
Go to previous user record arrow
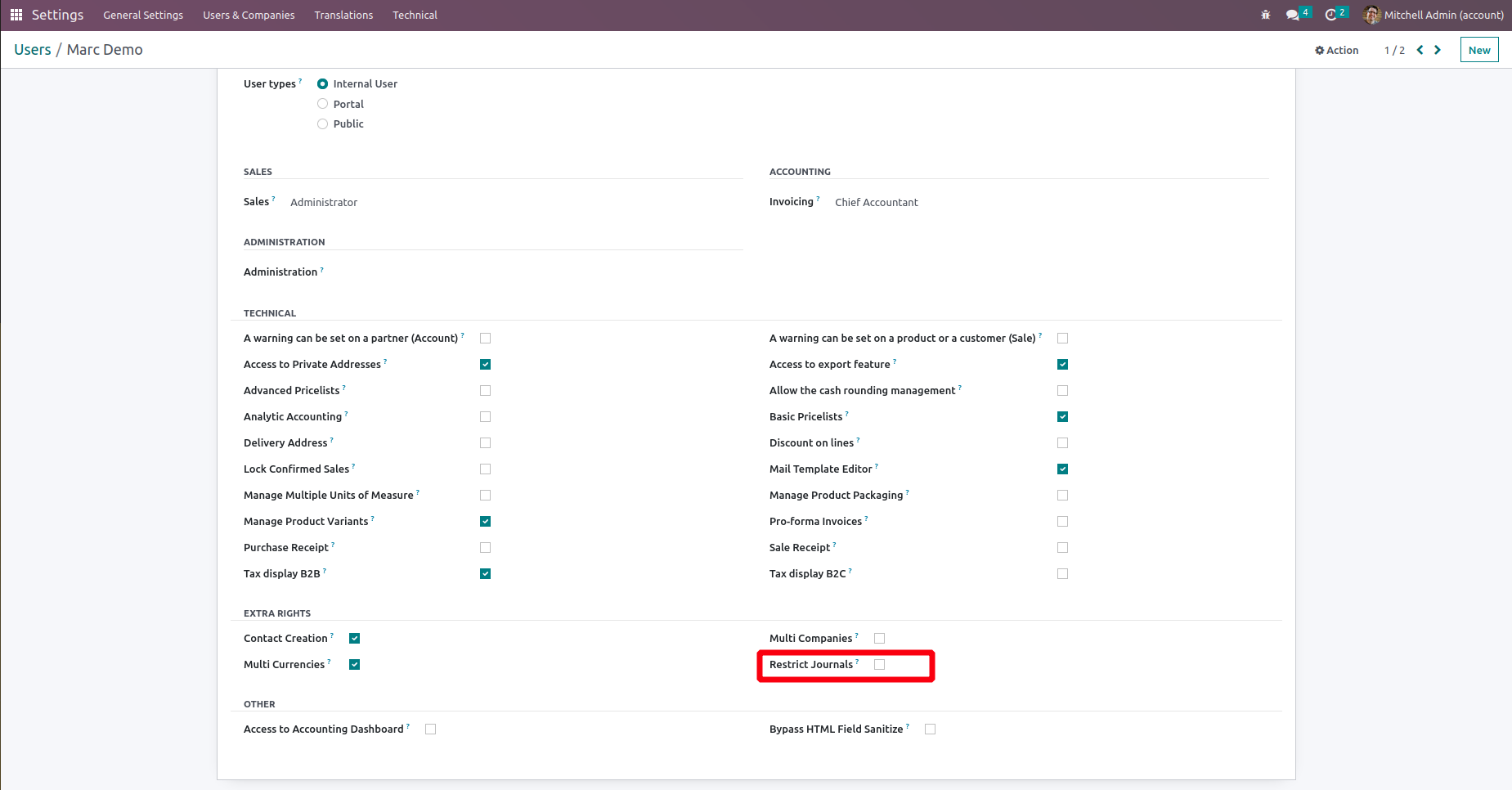tap(1420, 50)
